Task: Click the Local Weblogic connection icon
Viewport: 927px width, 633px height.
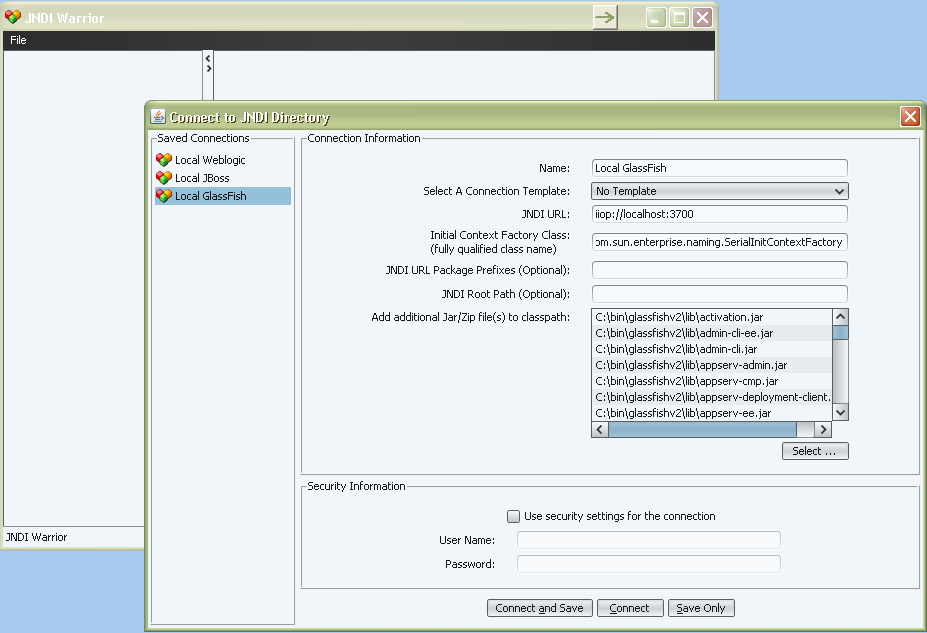Action: [164, 160]
